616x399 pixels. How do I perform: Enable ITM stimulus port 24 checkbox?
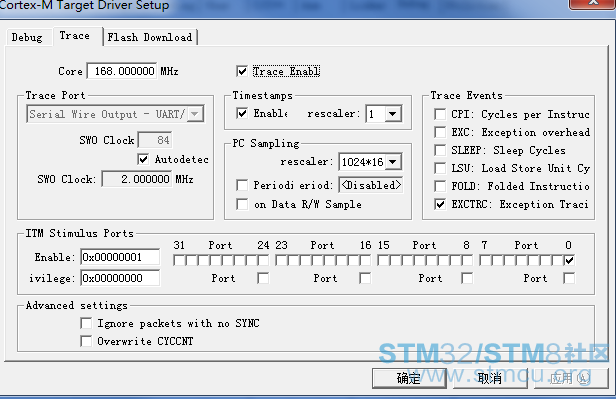point(264,260)
